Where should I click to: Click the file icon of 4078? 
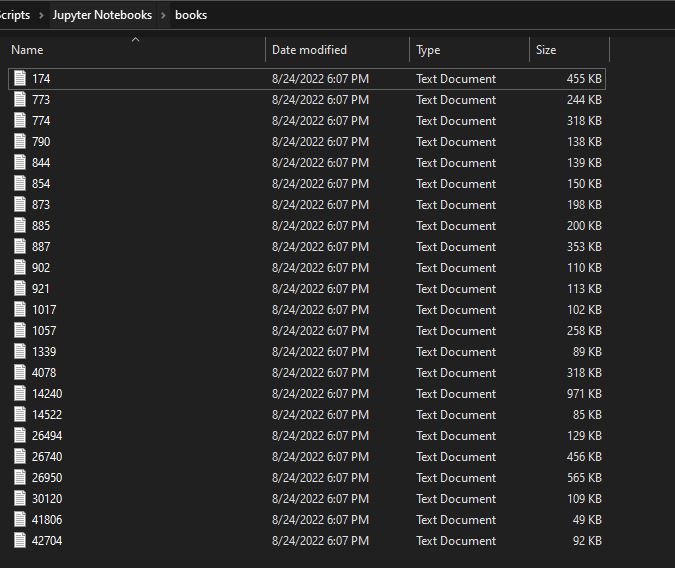[x=20, y=373]
